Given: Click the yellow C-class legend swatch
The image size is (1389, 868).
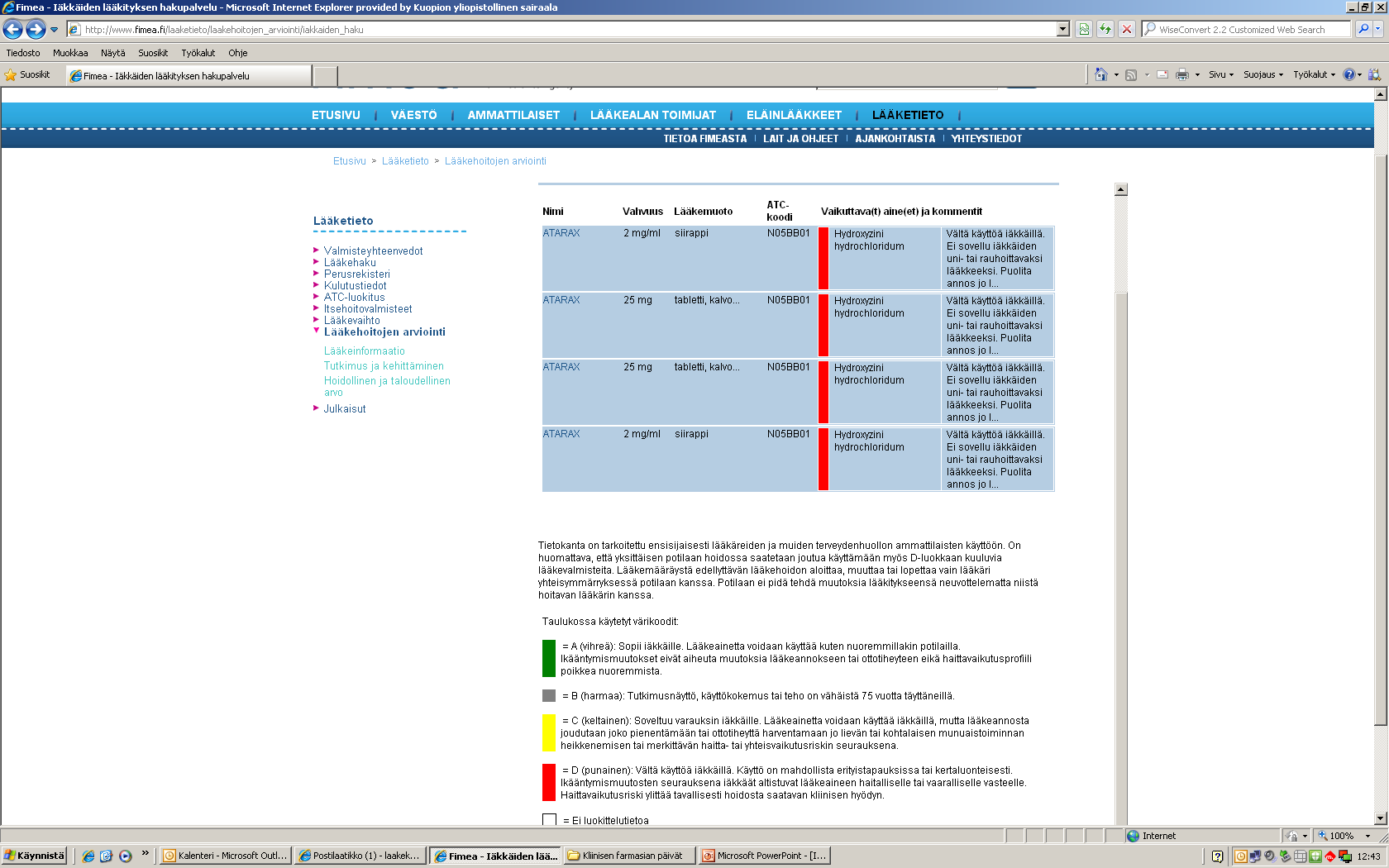Looking at the screenshot, I should 549,733.
